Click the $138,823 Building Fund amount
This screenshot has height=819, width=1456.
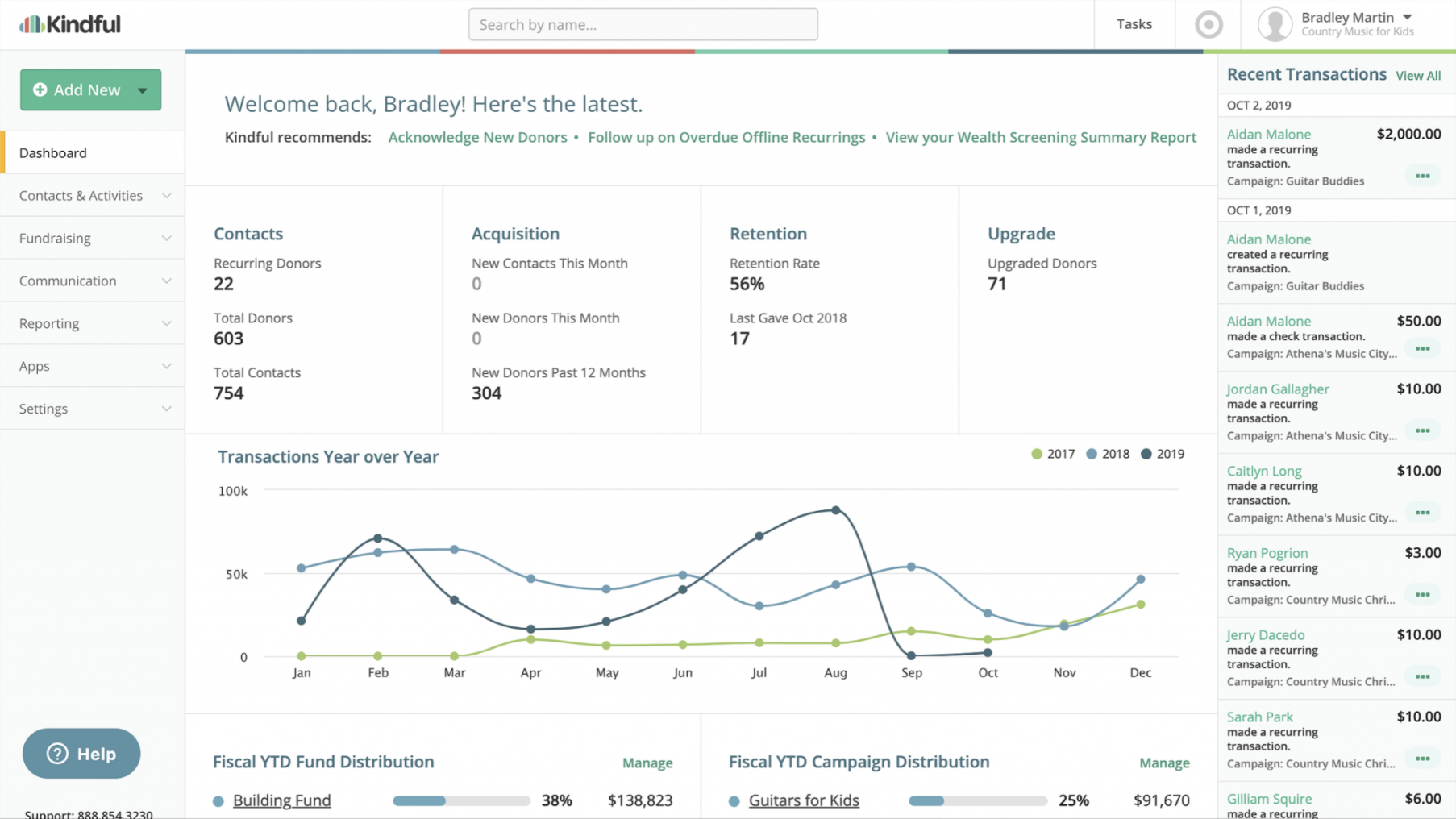pyautogui.click(x=640, y=800)
